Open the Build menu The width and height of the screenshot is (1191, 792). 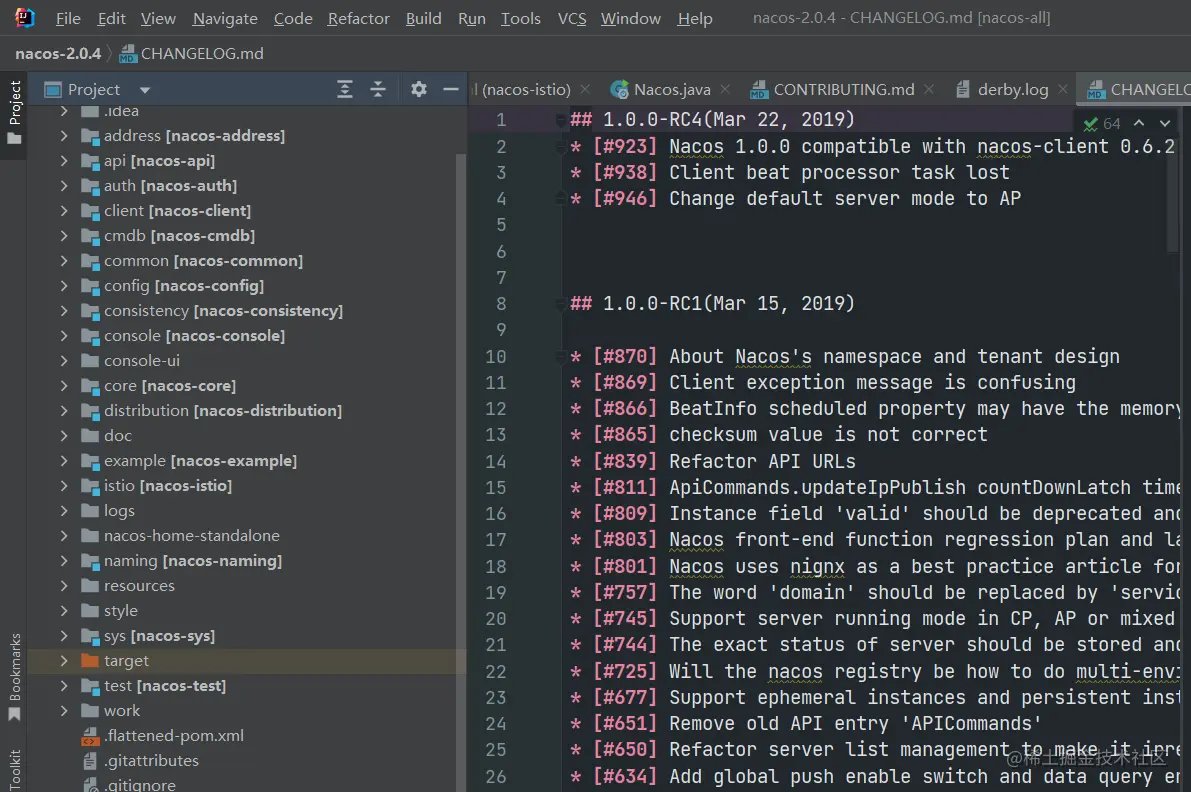tap(423, 18)
